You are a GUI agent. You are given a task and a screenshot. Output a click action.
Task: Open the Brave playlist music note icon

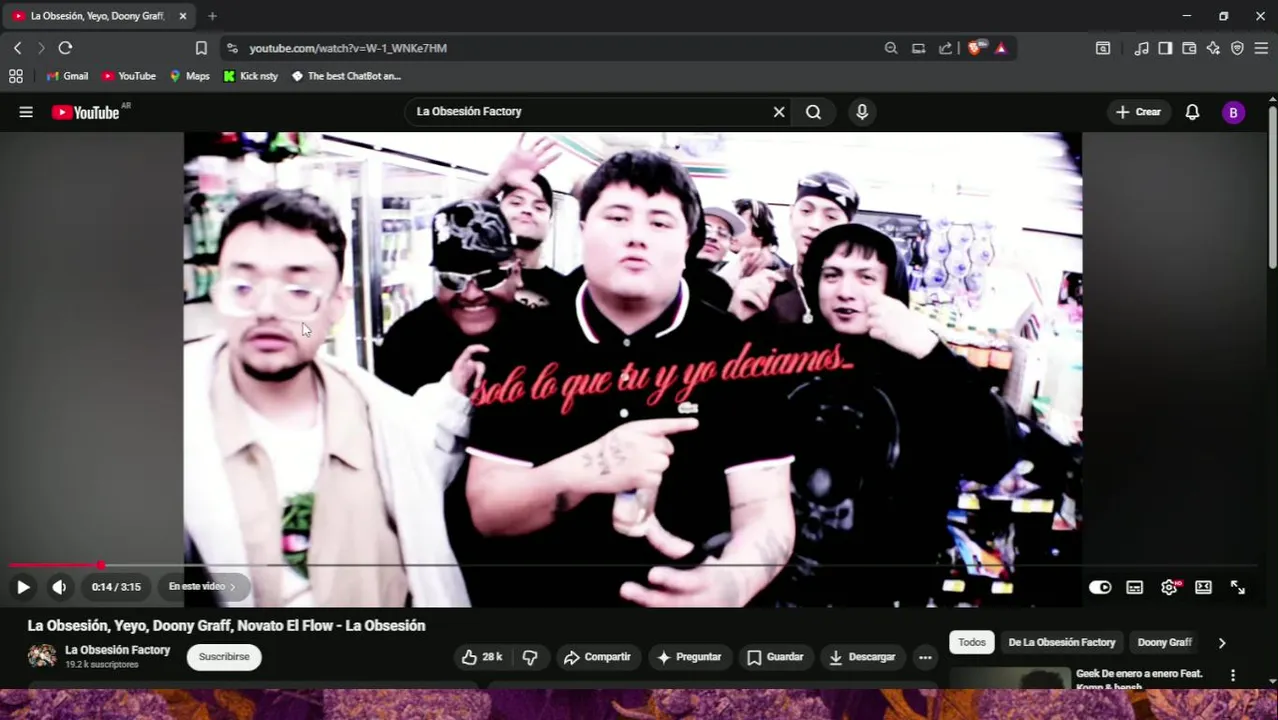point(1141,48)
